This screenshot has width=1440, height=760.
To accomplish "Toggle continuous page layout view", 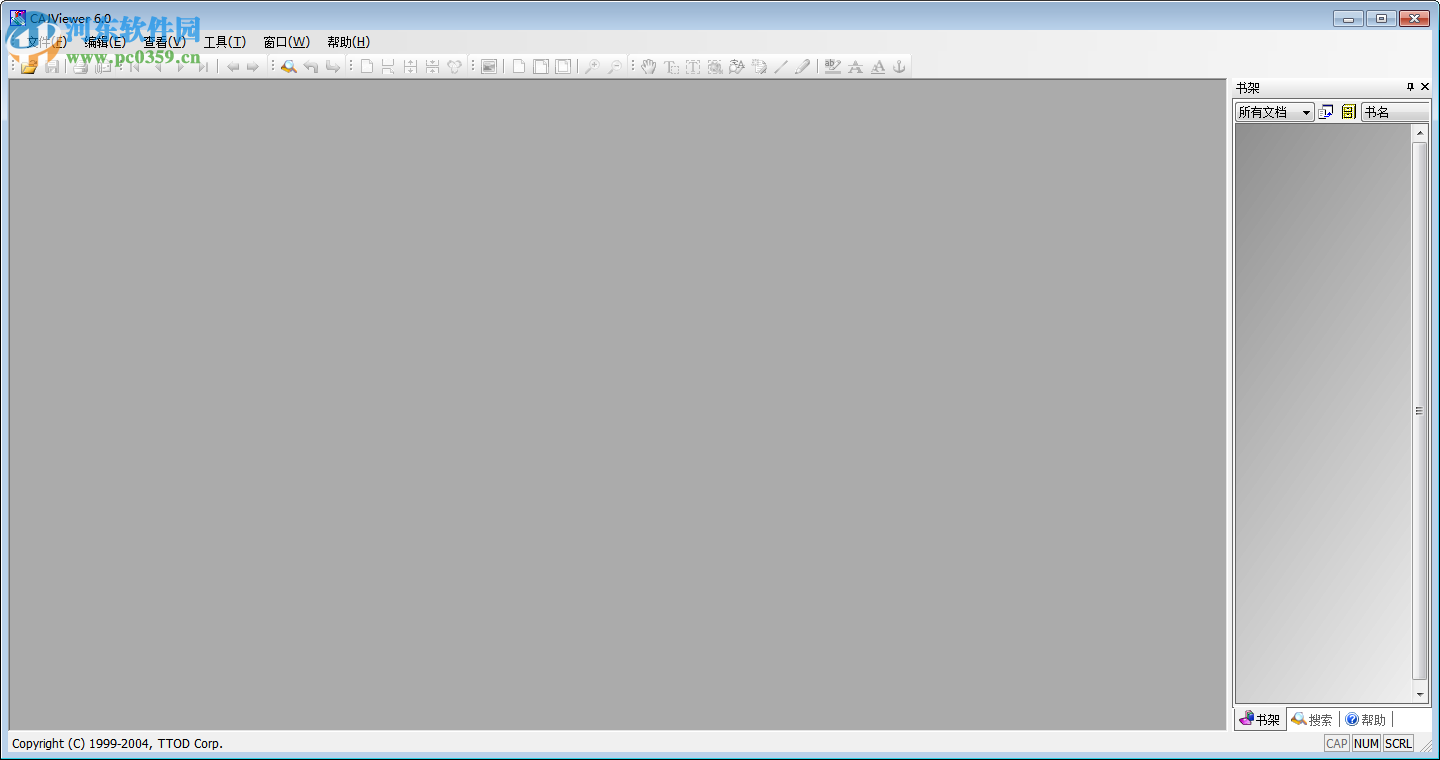I will coord(541,66).
